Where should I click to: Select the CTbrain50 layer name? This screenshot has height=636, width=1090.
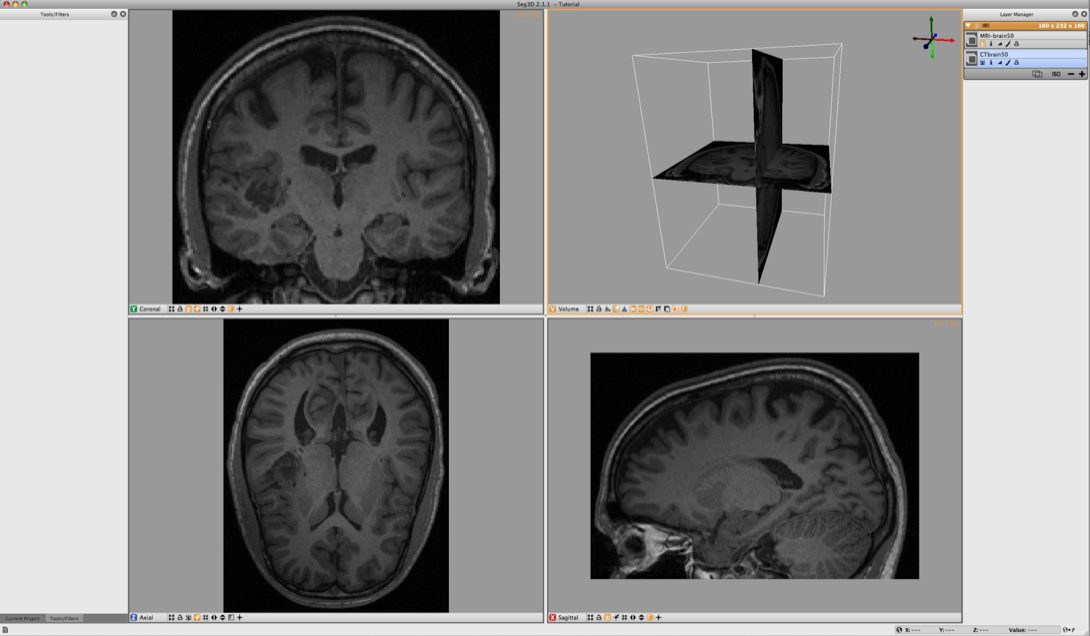(x=994, y=54)
